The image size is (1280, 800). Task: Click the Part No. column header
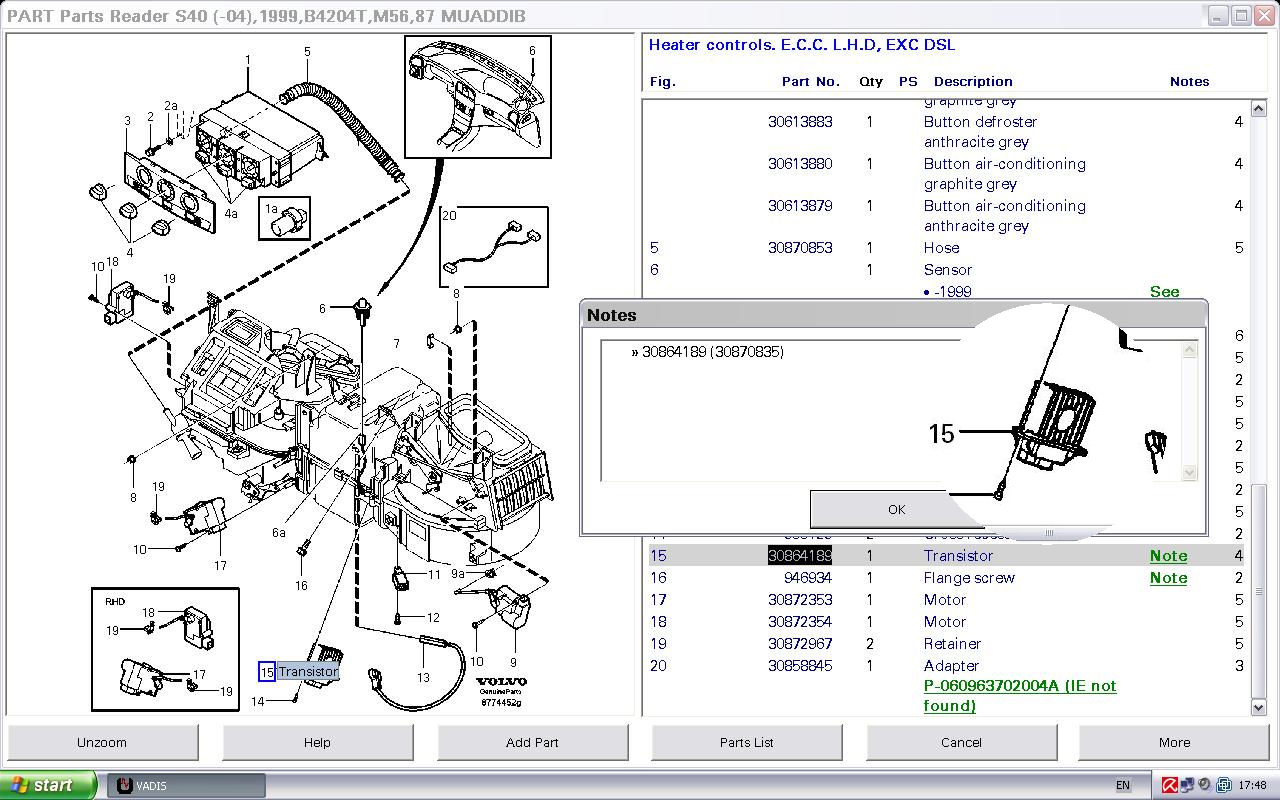click(810, 82)
